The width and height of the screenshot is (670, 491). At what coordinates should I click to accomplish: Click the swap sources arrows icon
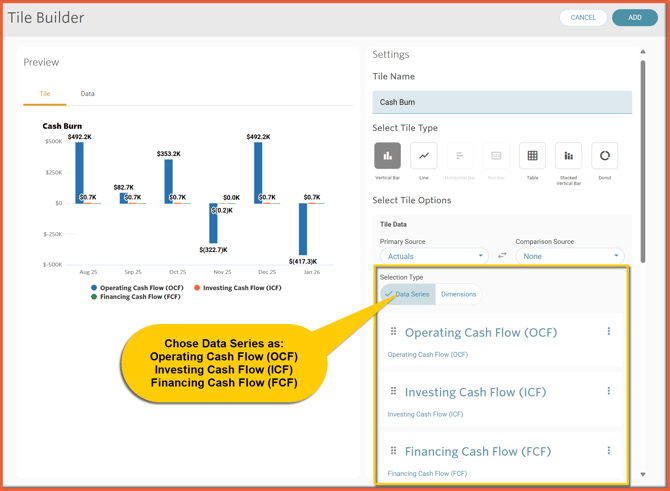(x=502, y=256)
